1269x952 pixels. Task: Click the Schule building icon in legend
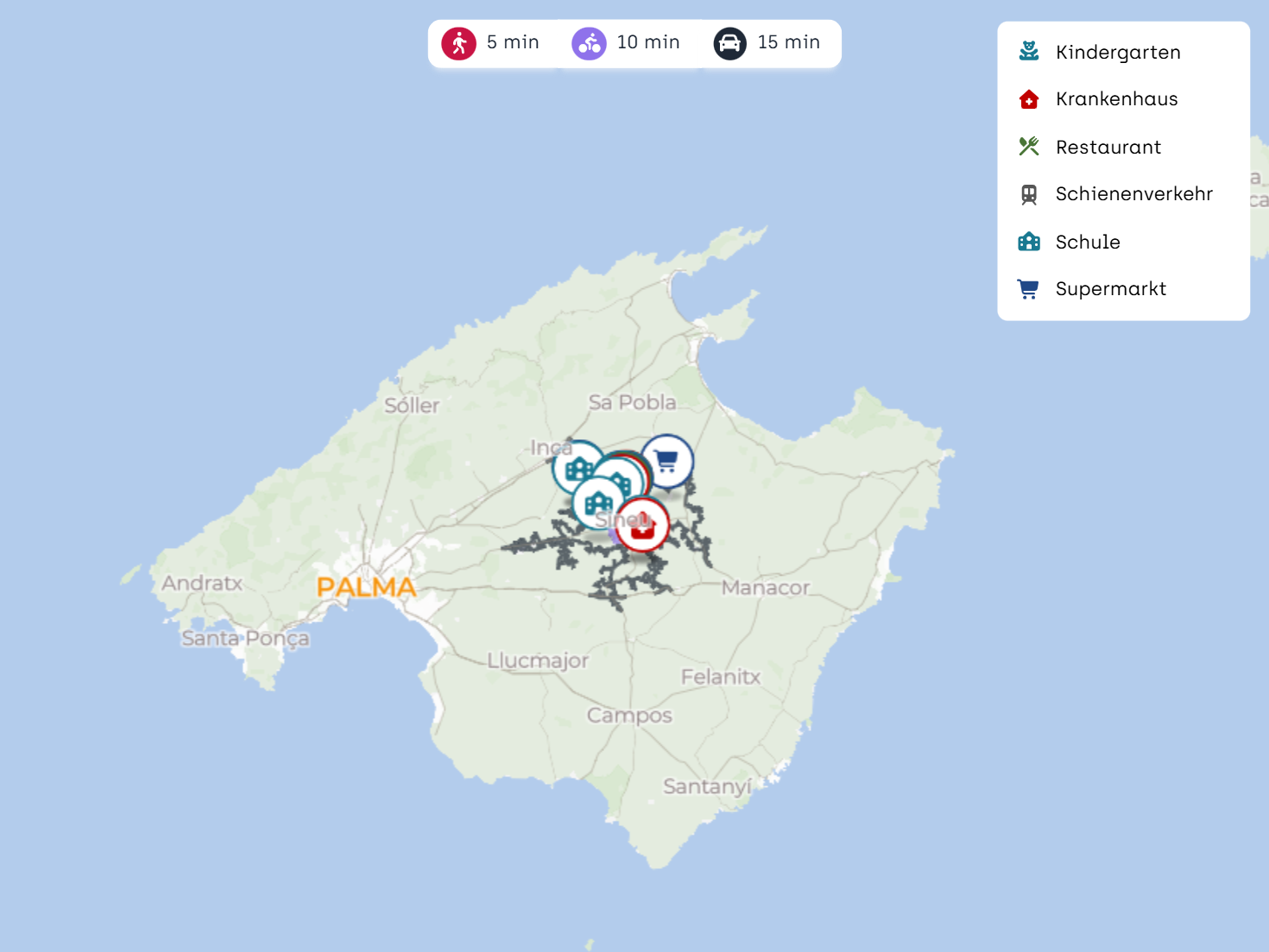(x=1028, y=242)
